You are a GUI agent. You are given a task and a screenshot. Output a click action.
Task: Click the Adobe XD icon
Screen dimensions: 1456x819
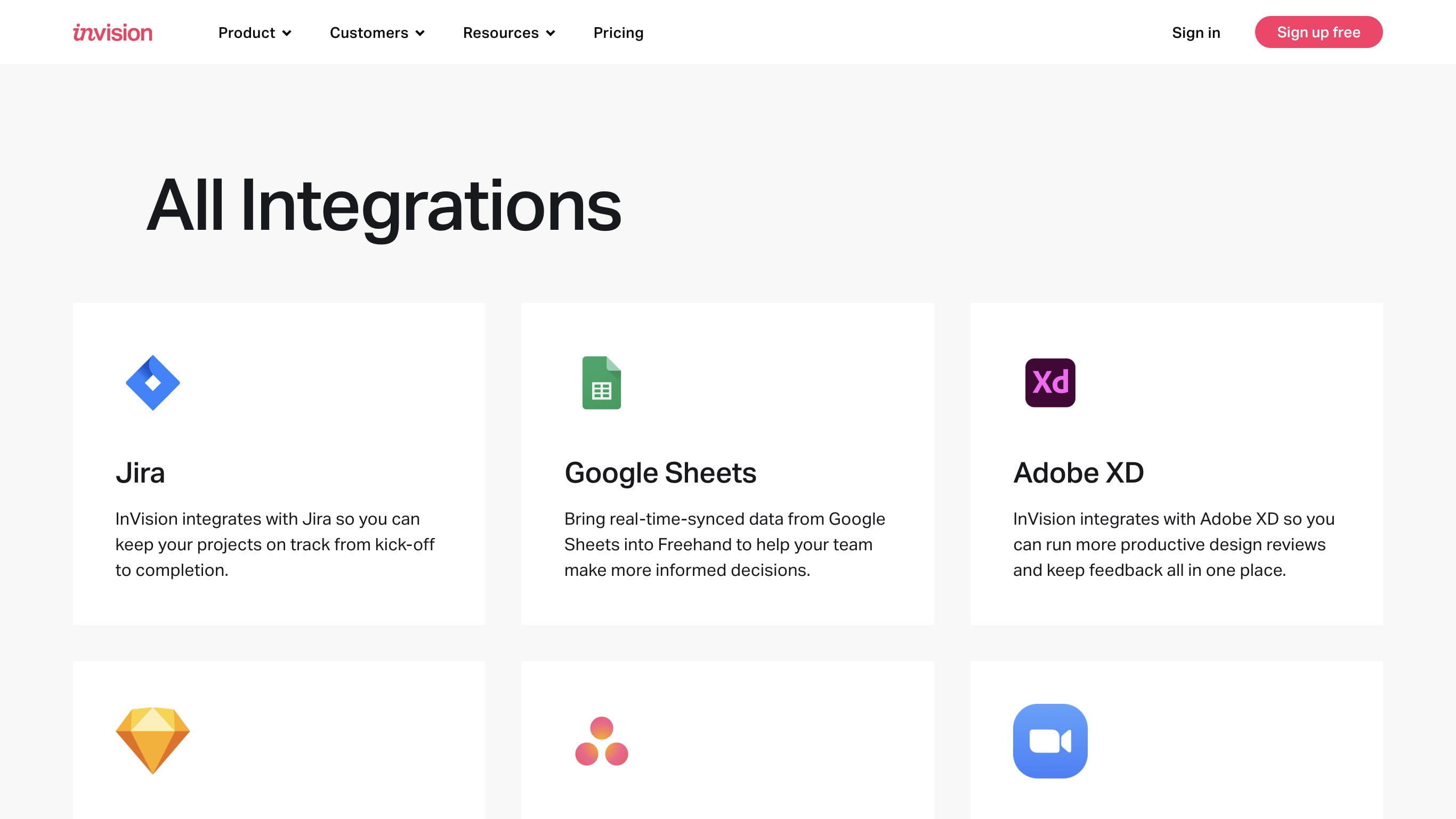tap(1050, 383)
